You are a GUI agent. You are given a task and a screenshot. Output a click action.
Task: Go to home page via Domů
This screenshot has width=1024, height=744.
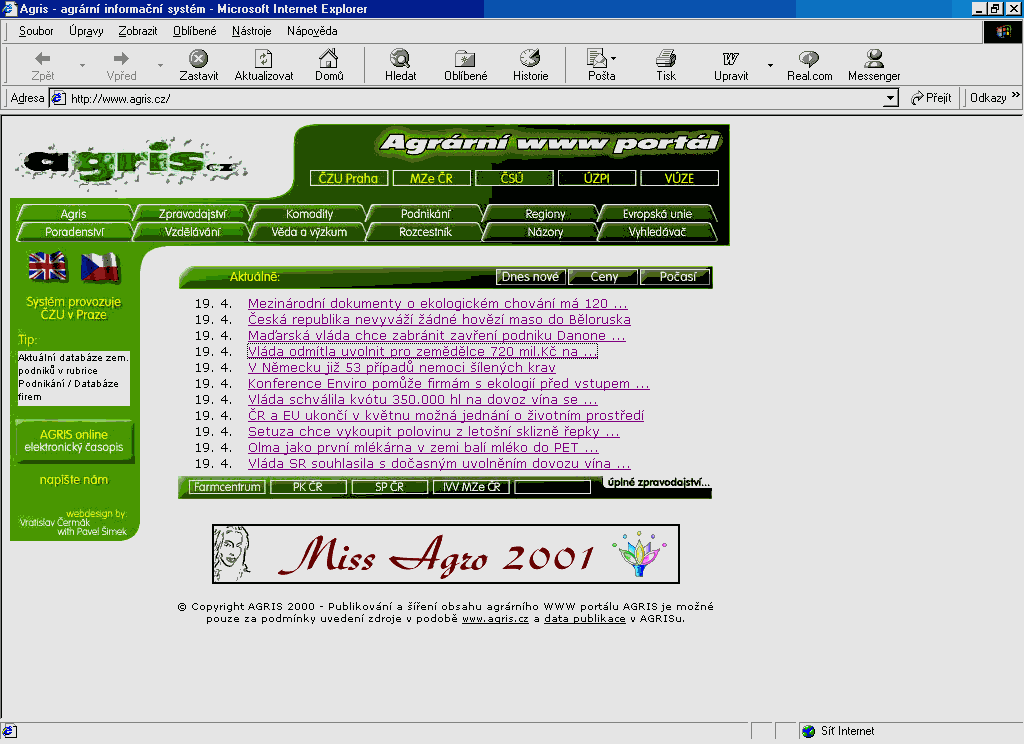329,65
